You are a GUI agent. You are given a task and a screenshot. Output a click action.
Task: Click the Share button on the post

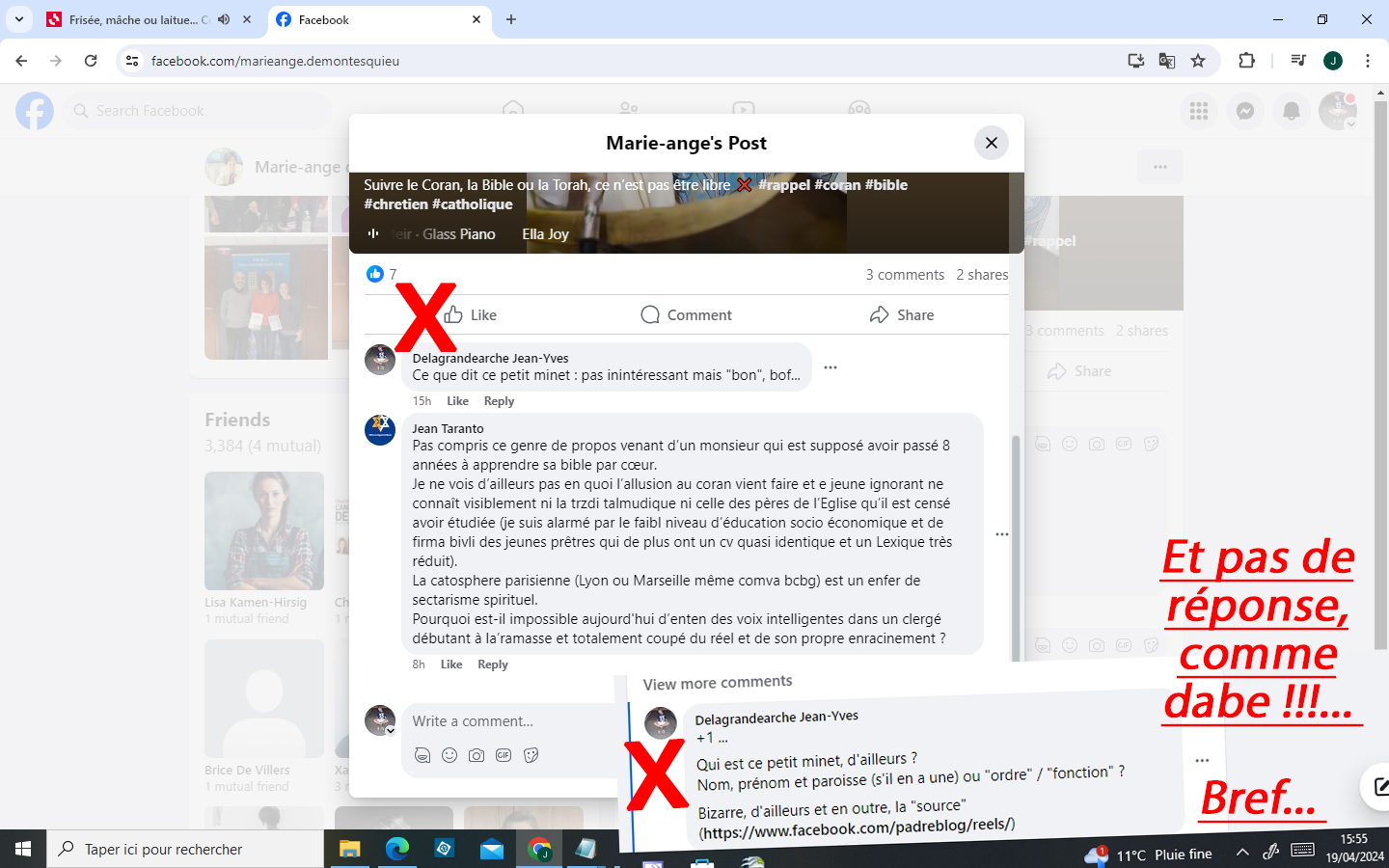click(902, 315)
